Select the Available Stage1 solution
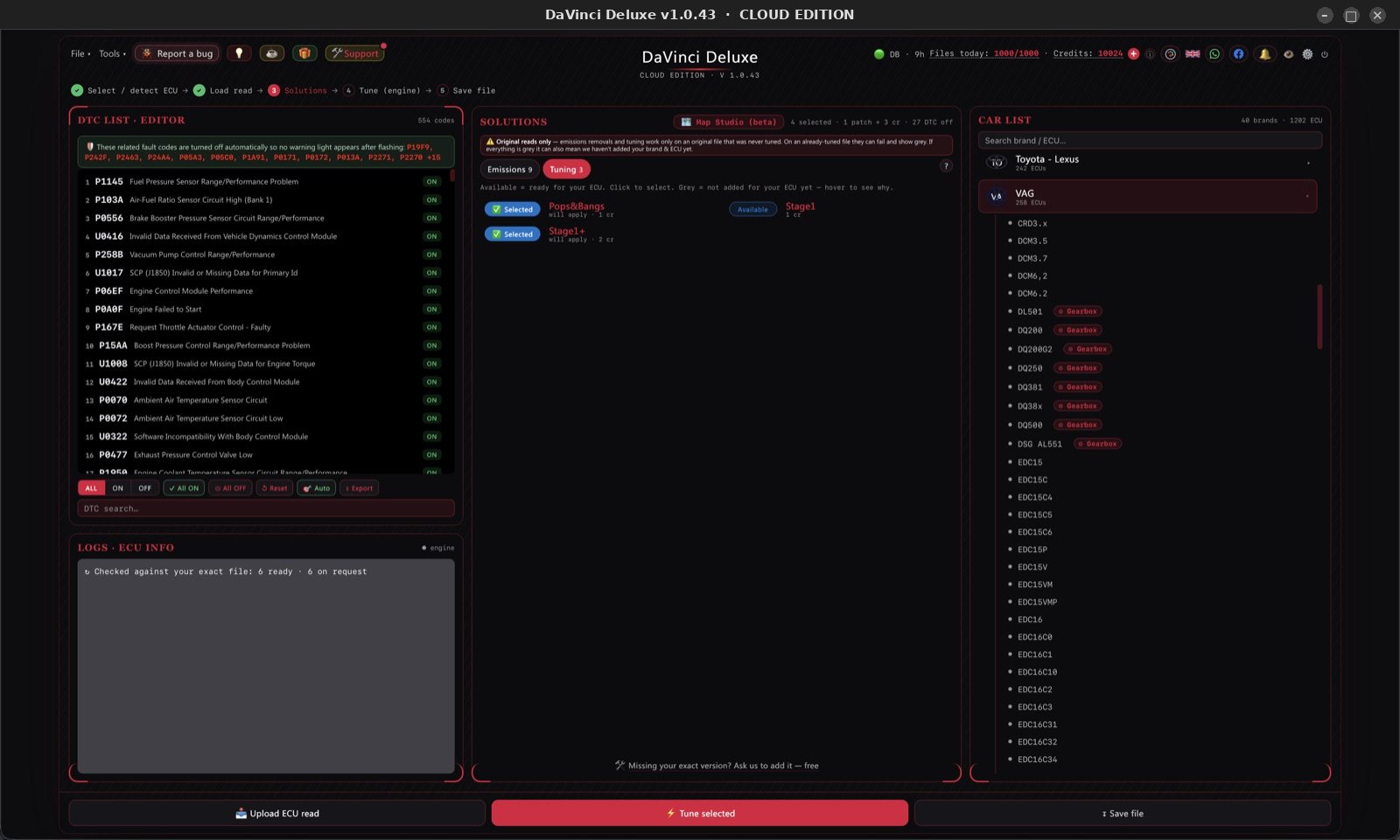 [752, 209]
